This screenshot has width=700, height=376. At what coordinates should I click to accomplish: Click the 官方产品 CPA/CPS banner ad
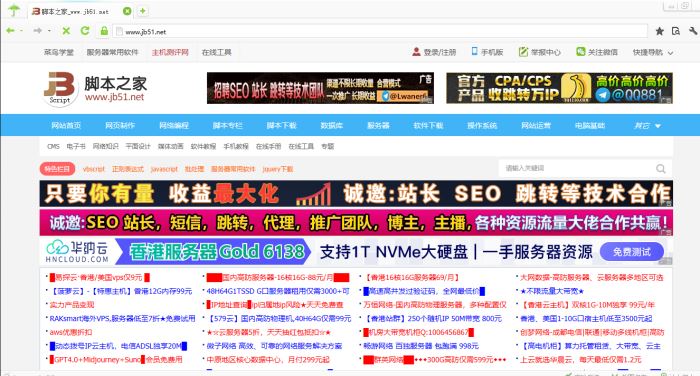[559, 88]
